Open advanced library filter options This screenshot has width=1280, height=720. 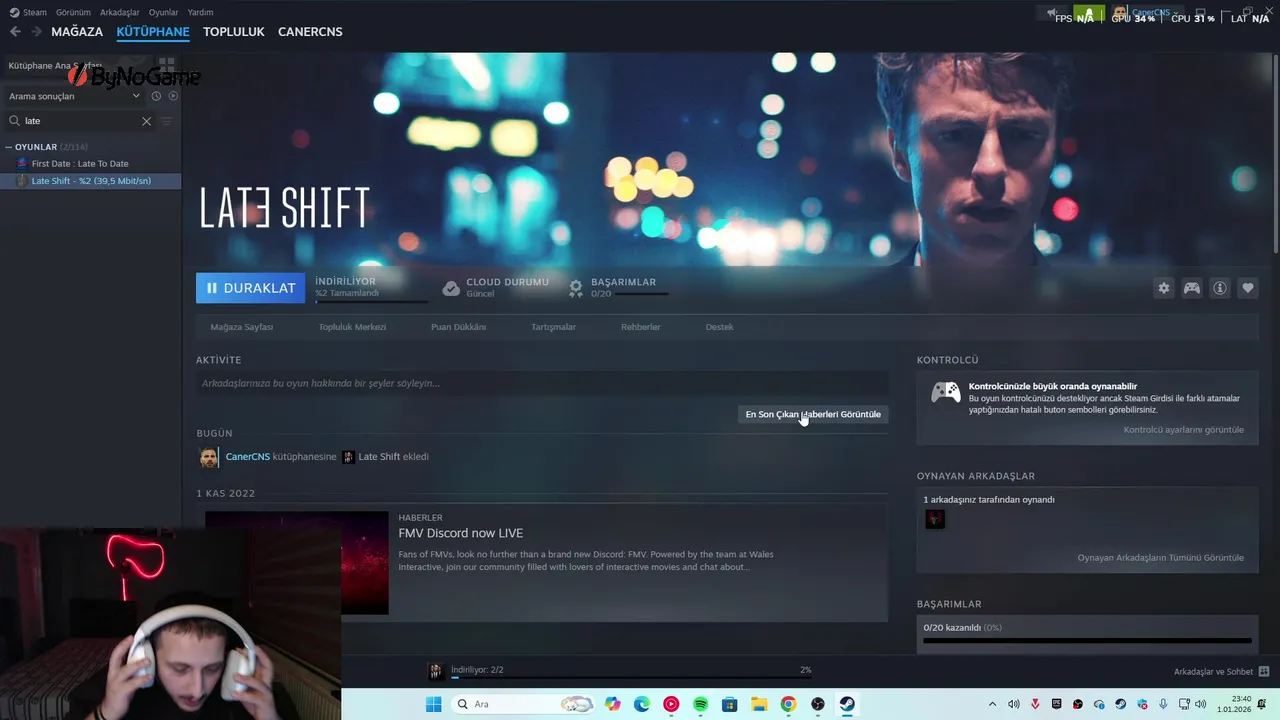pos(167,121)
